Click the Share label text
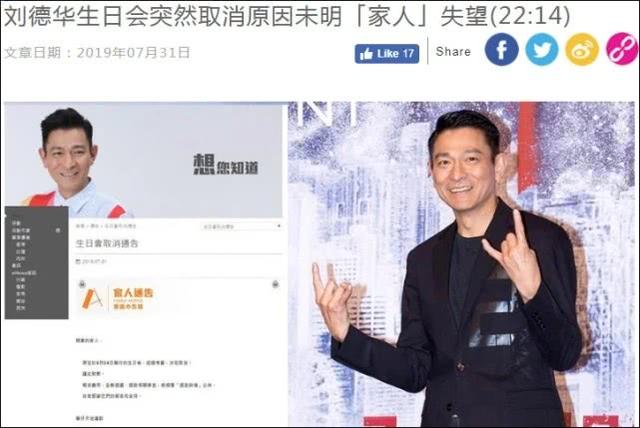 (x=453, y=51)
